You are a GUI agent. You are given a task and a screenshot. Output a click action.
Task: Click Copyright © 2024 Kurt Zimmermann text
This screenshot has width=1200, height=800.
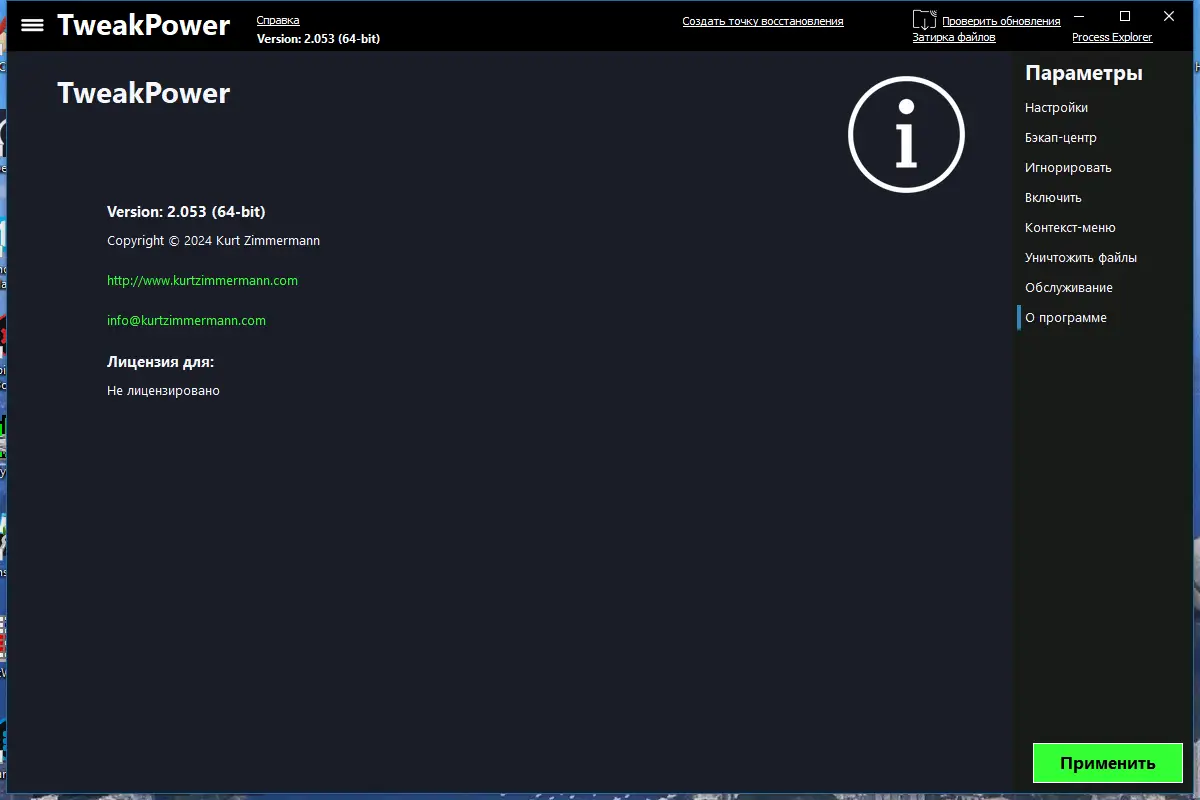213,241
